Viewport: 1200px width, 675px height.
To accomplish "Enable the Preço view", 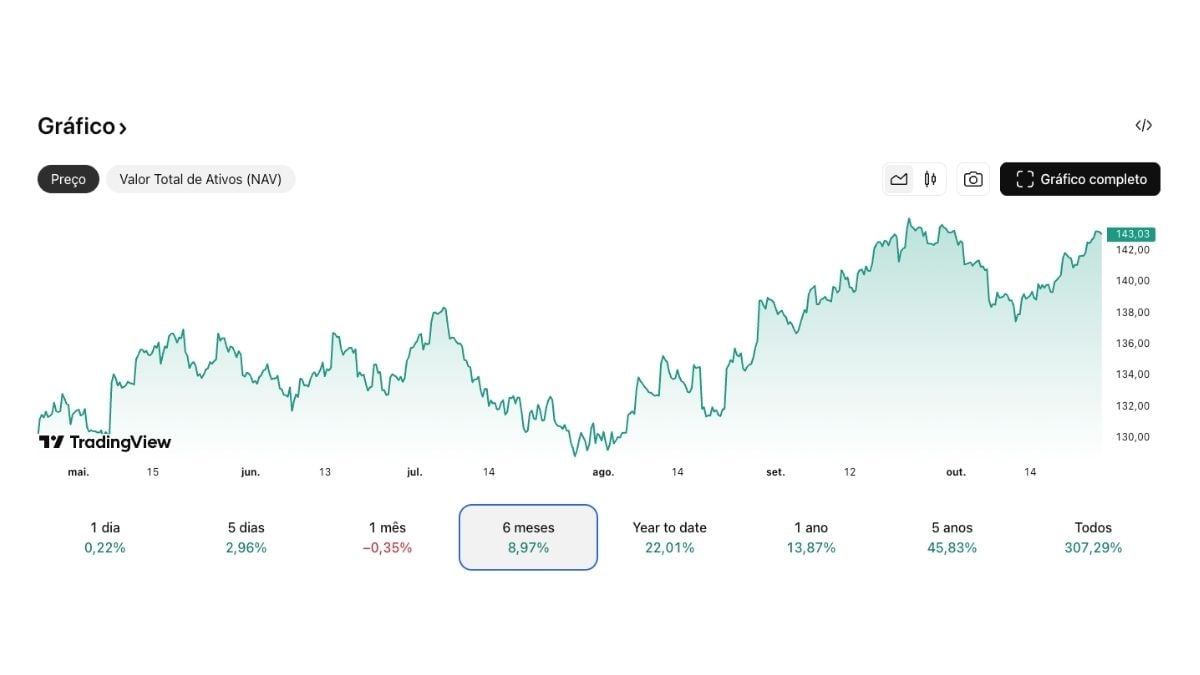I will (x=67, y=179).
